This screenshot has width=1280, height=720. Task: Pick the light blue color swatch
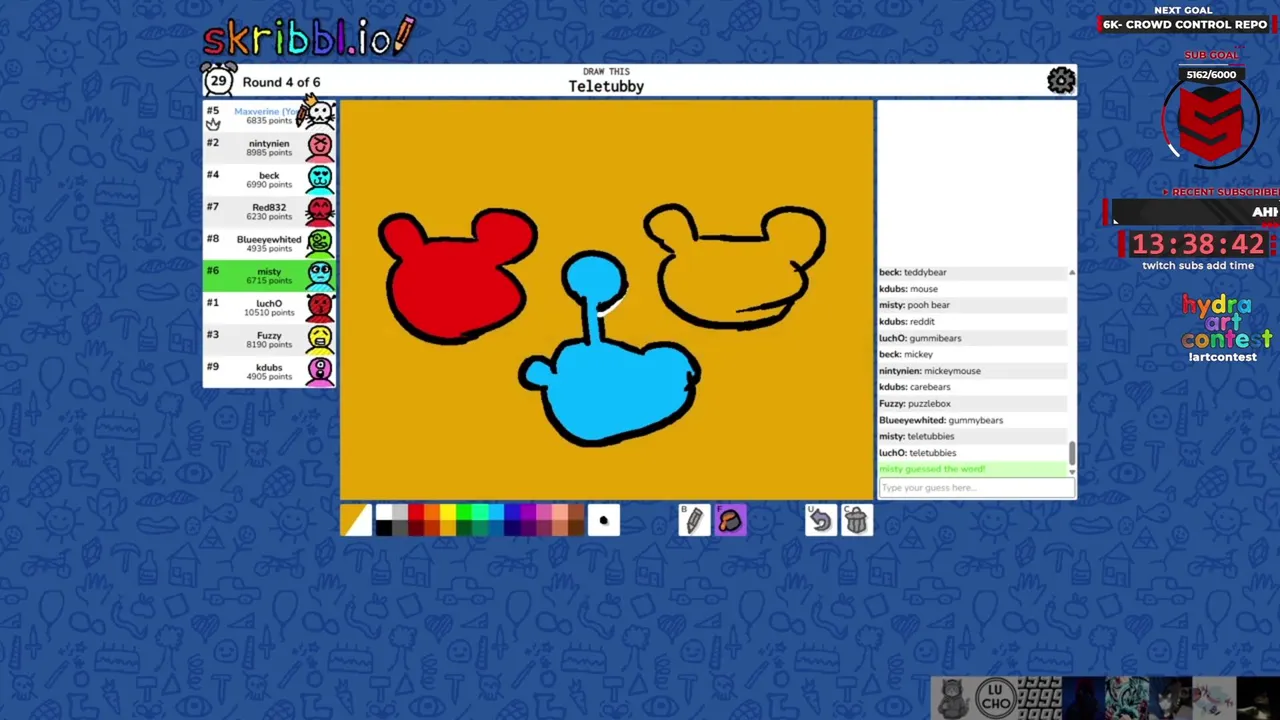(496, 512)
